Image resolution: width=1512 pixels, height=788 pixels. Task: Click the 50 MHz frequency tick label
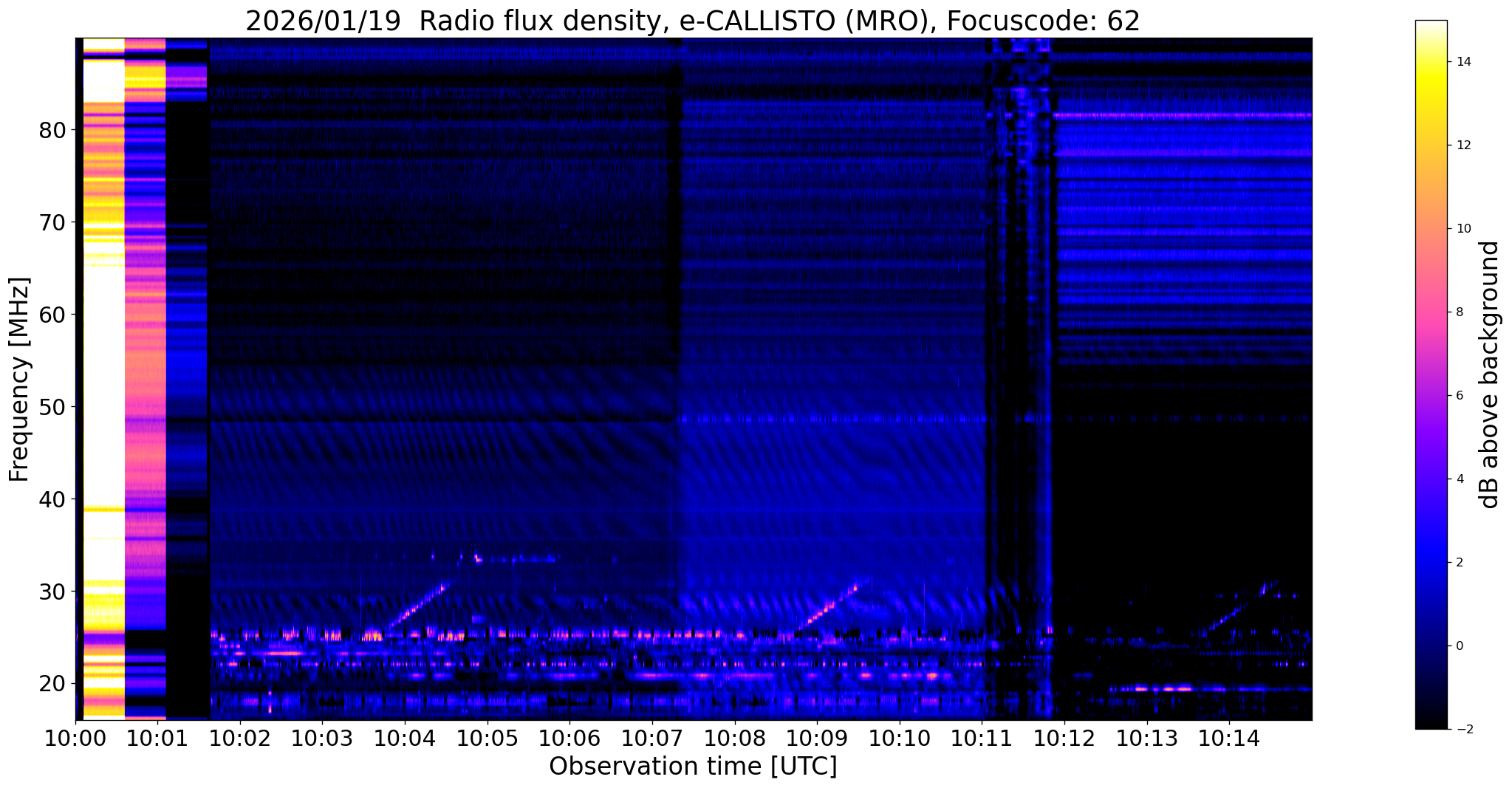(x=52, y=407)
